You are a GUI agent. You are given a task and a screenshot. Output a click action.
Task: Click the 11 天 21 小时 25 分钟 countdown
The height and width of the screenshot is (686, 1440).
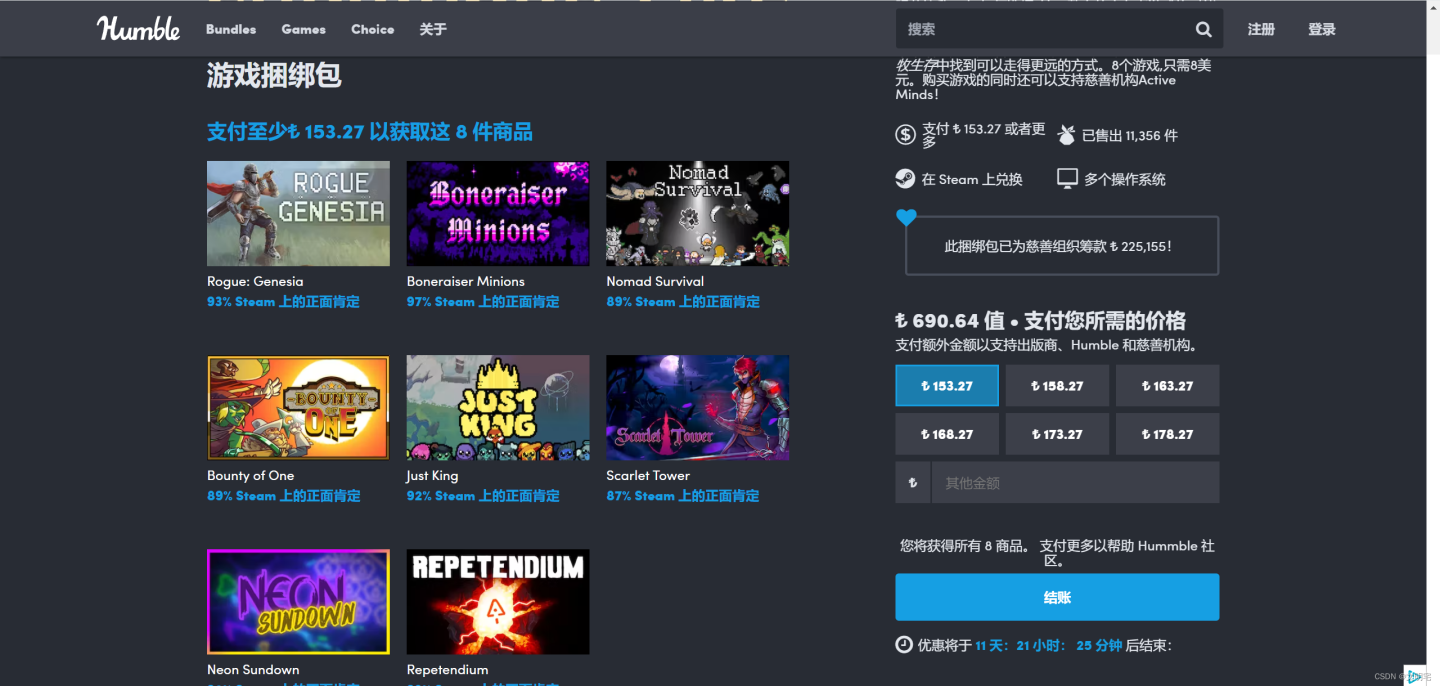1049,645
